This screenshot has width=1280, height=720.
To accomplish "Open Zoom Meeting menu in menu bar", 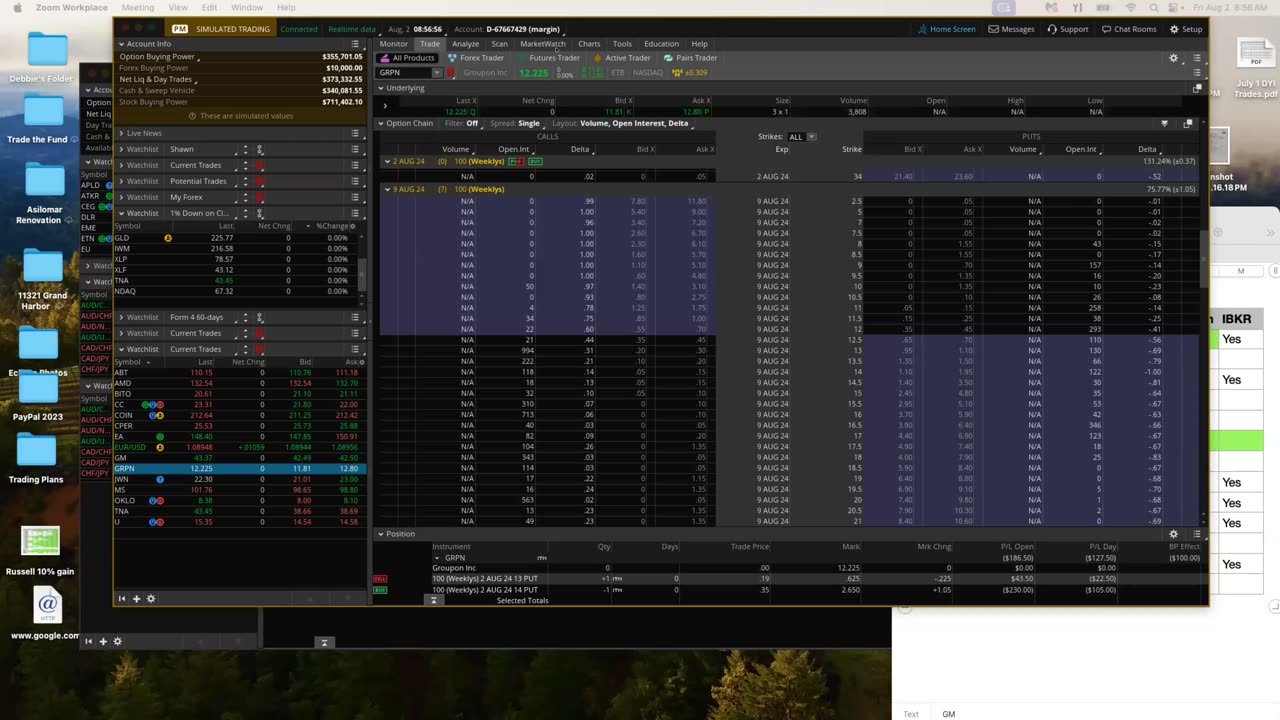I will [x=138, y=7].
